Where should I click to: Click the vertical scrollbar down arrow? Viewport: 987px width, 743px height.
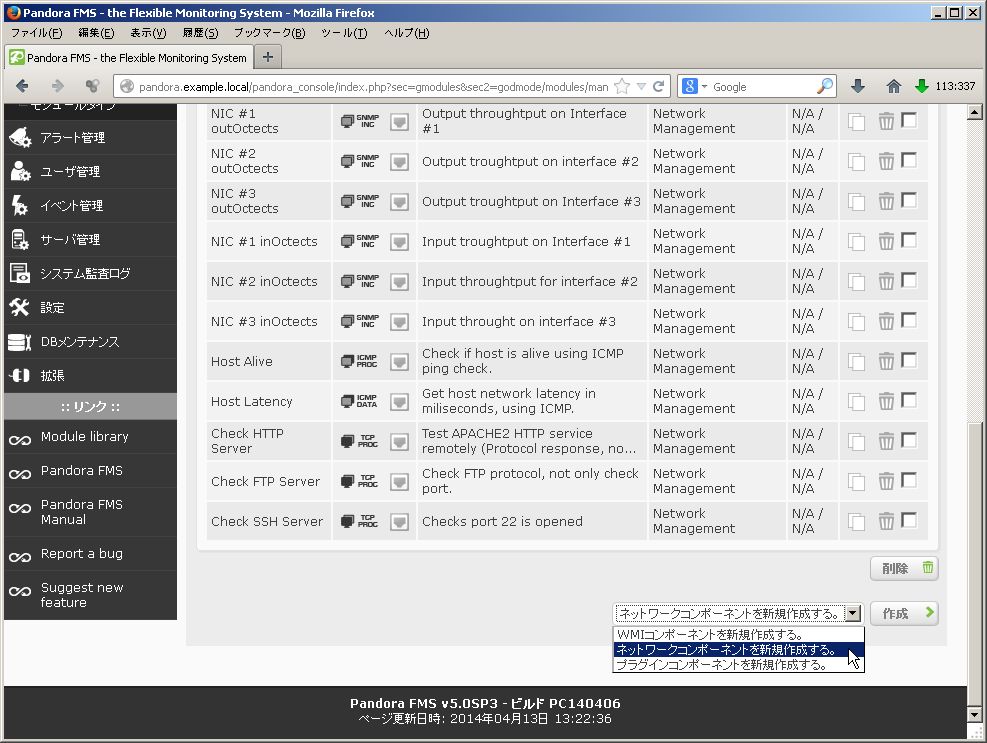(974, 715)
